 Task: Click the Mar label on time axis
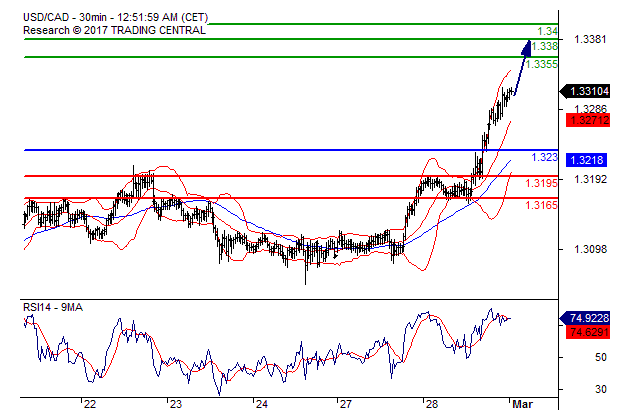522,404
